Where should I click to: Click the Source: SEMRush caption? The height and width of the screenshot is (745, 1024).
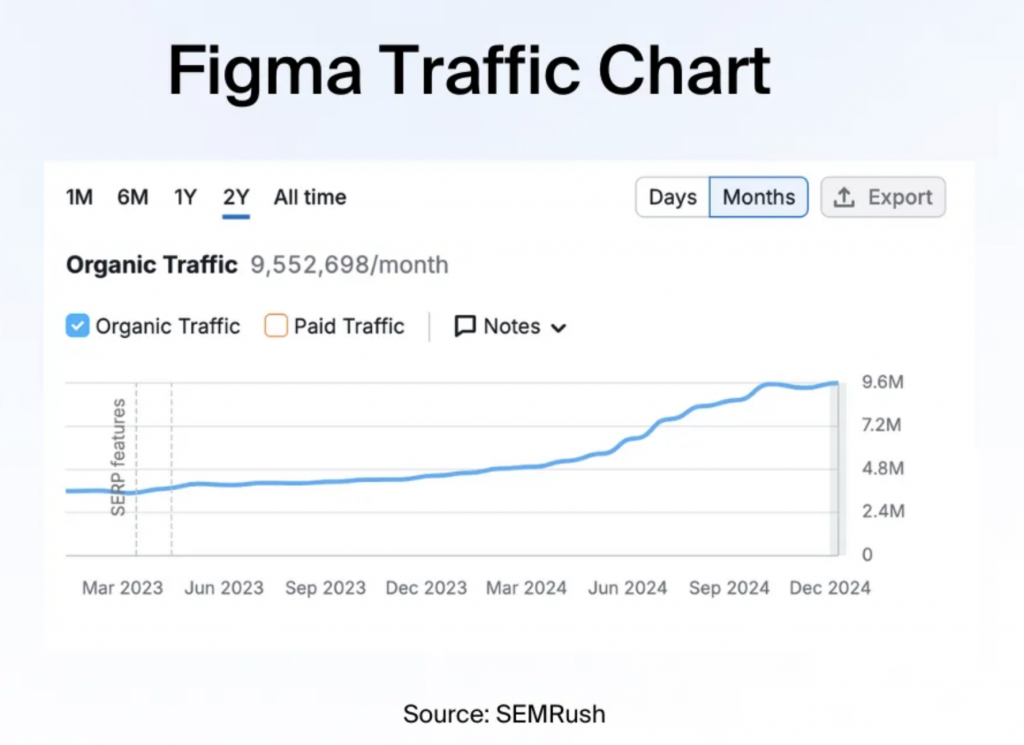point(504,714)
